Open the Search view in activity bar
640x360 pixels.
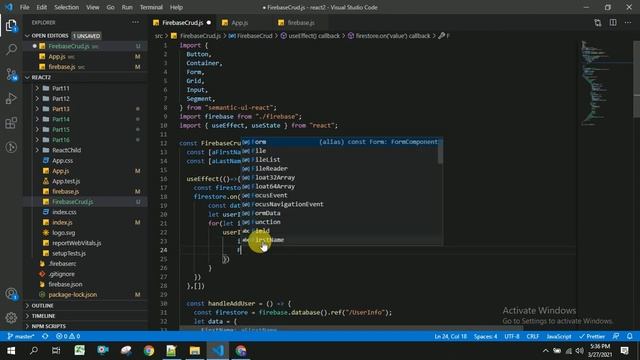pos(11,49)
